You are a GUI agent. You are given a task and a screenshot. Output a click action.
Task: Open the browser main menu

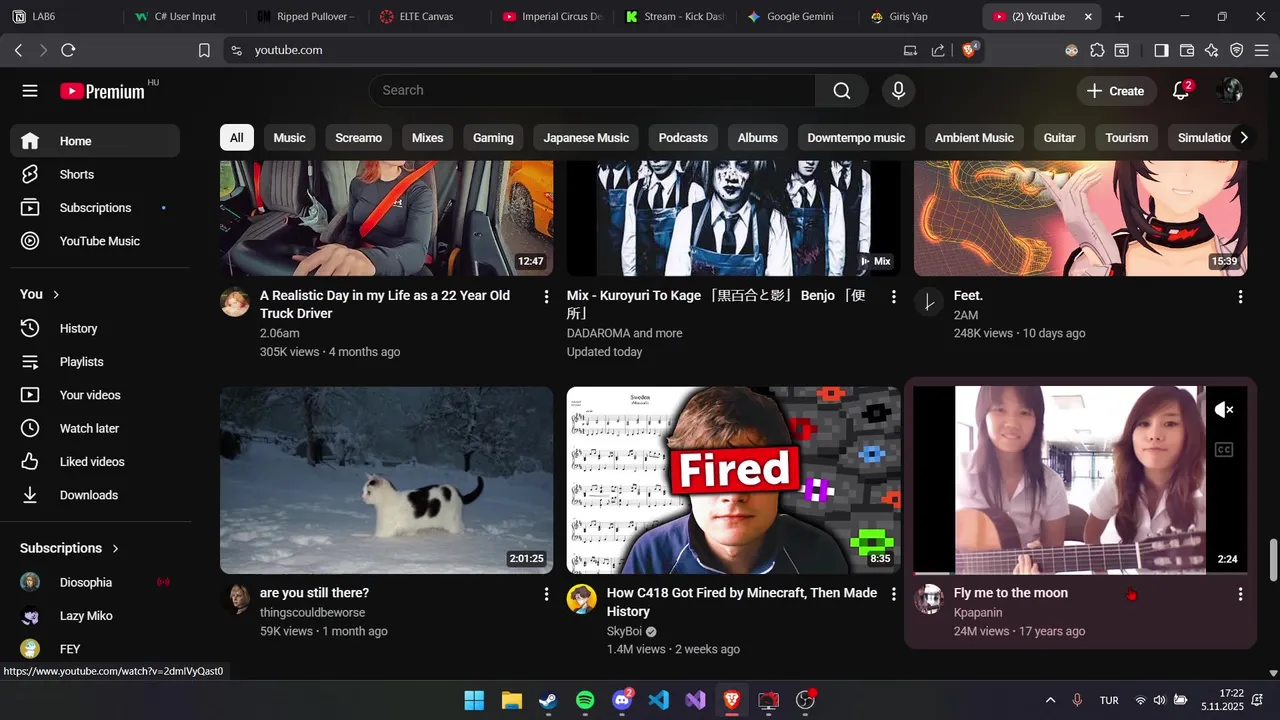pos(1262,50)
